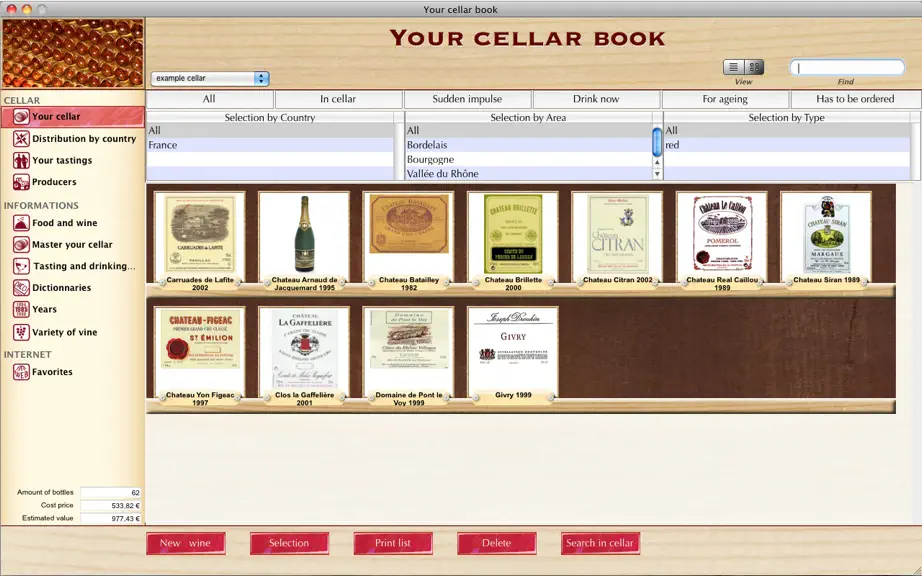
Task: Select Vallée du Rhône area
Action: coord(529,173)
